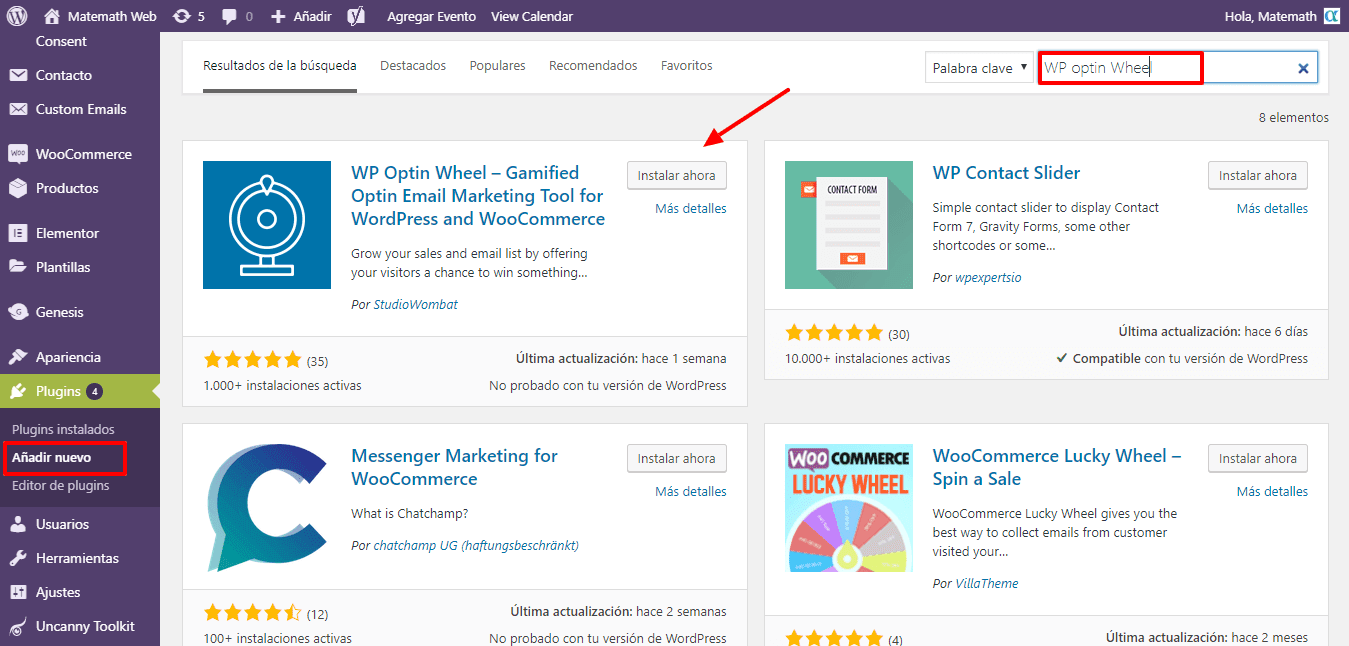Open Más detalles for WooCommerce Lucky Wheel

(1272, 492)
